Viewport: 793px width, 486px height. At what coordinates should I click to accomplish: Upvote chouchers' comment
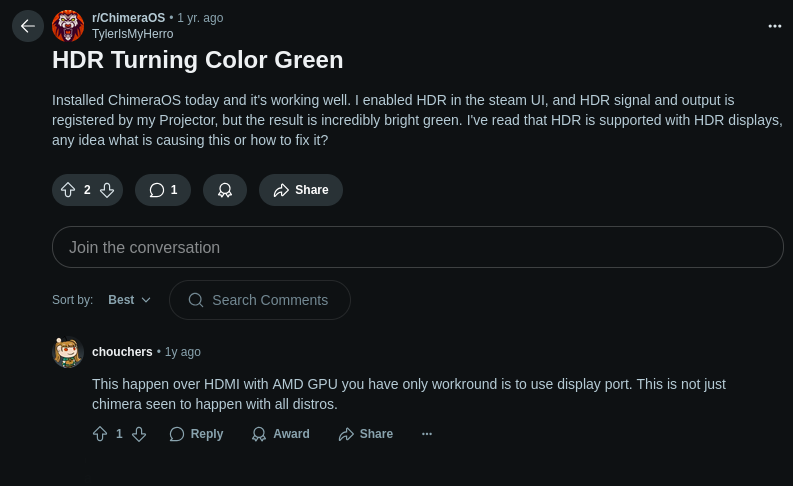click(100, 434)
